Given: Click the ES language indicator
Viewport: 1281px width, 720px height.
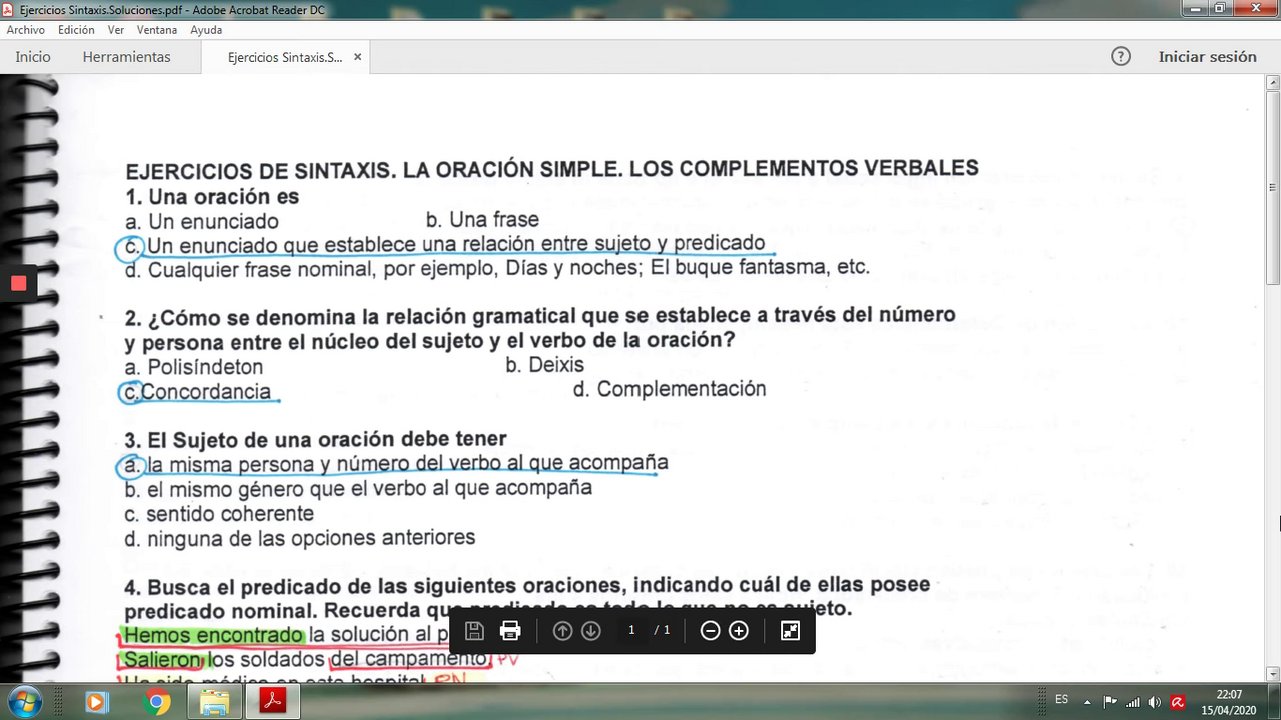Looking at the screenshot, I should 1061,700.
